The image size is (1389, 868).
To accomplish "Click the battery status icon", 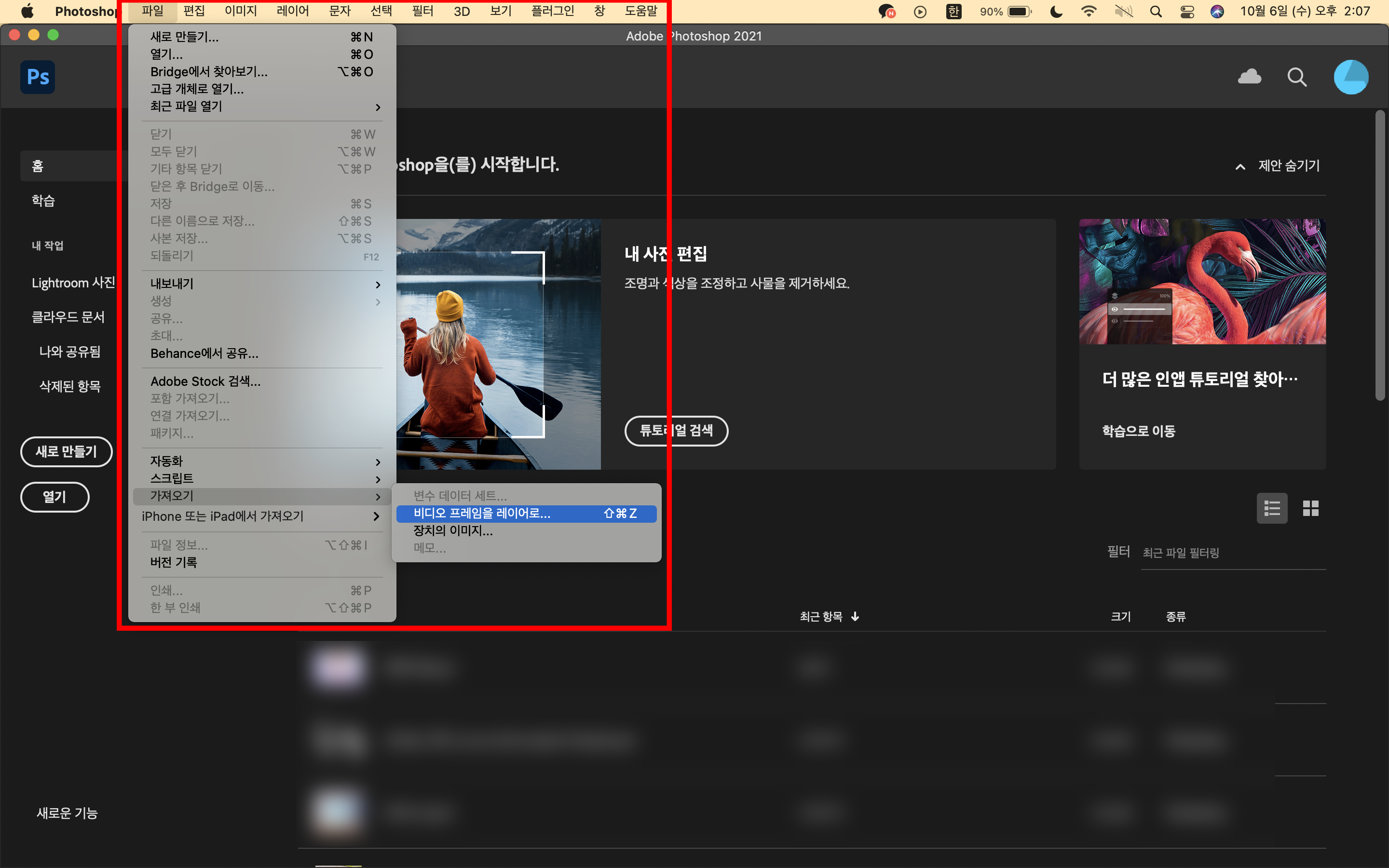I will (1020, 12).
